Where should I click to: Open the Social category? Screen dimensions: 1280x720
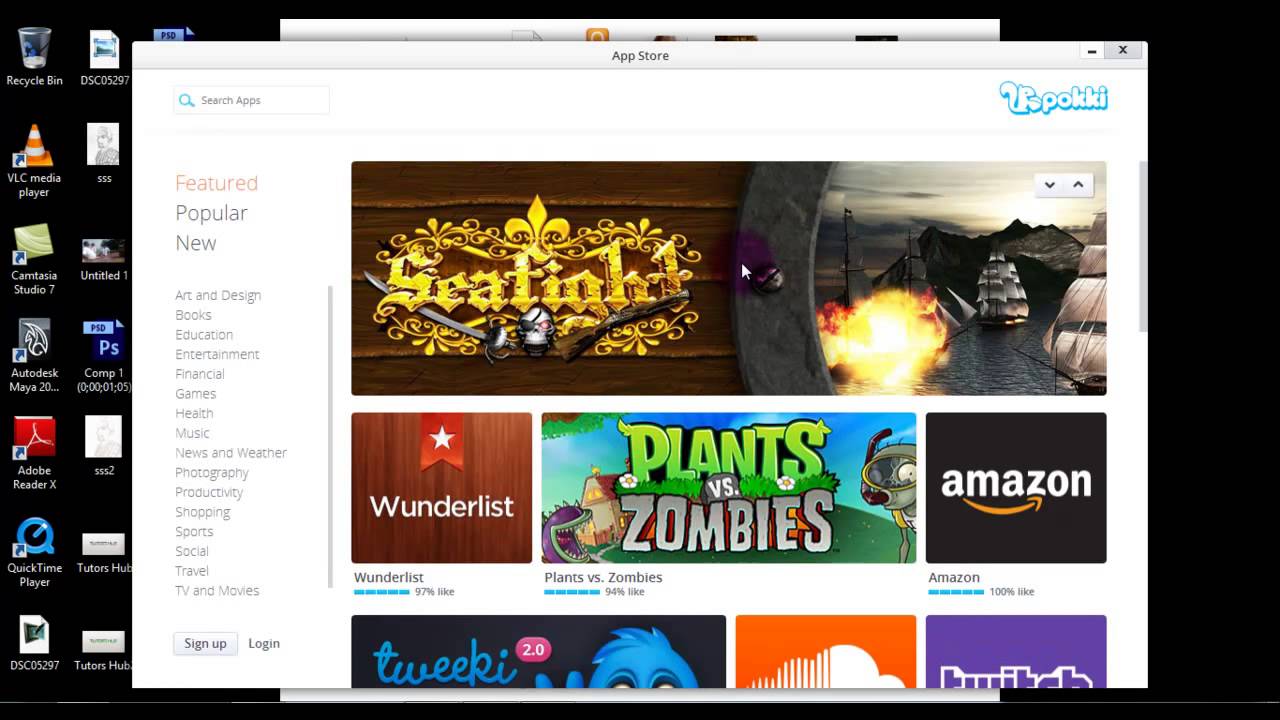point(192,551)
